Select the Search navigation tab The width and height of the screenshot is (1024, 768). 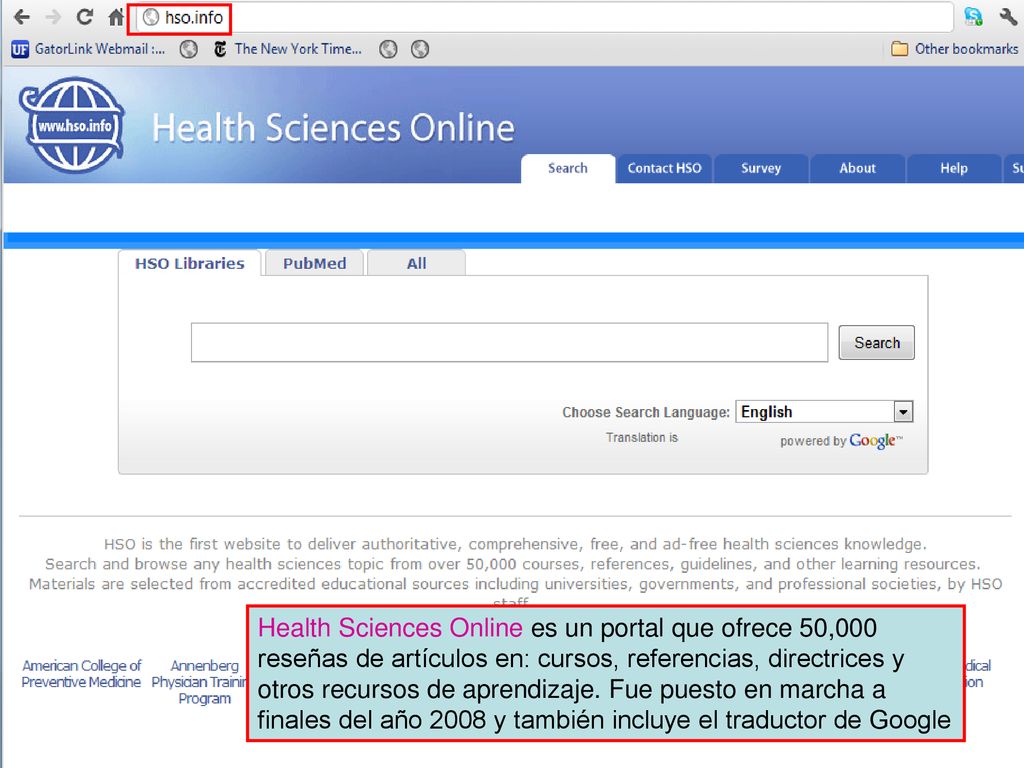[568, 168]
